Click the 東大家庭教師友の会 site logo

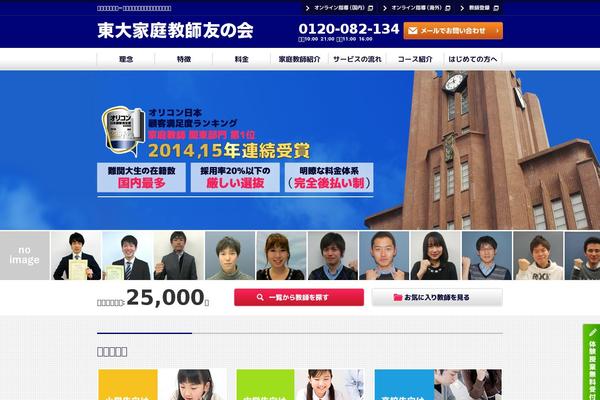[x=175, y=31]
